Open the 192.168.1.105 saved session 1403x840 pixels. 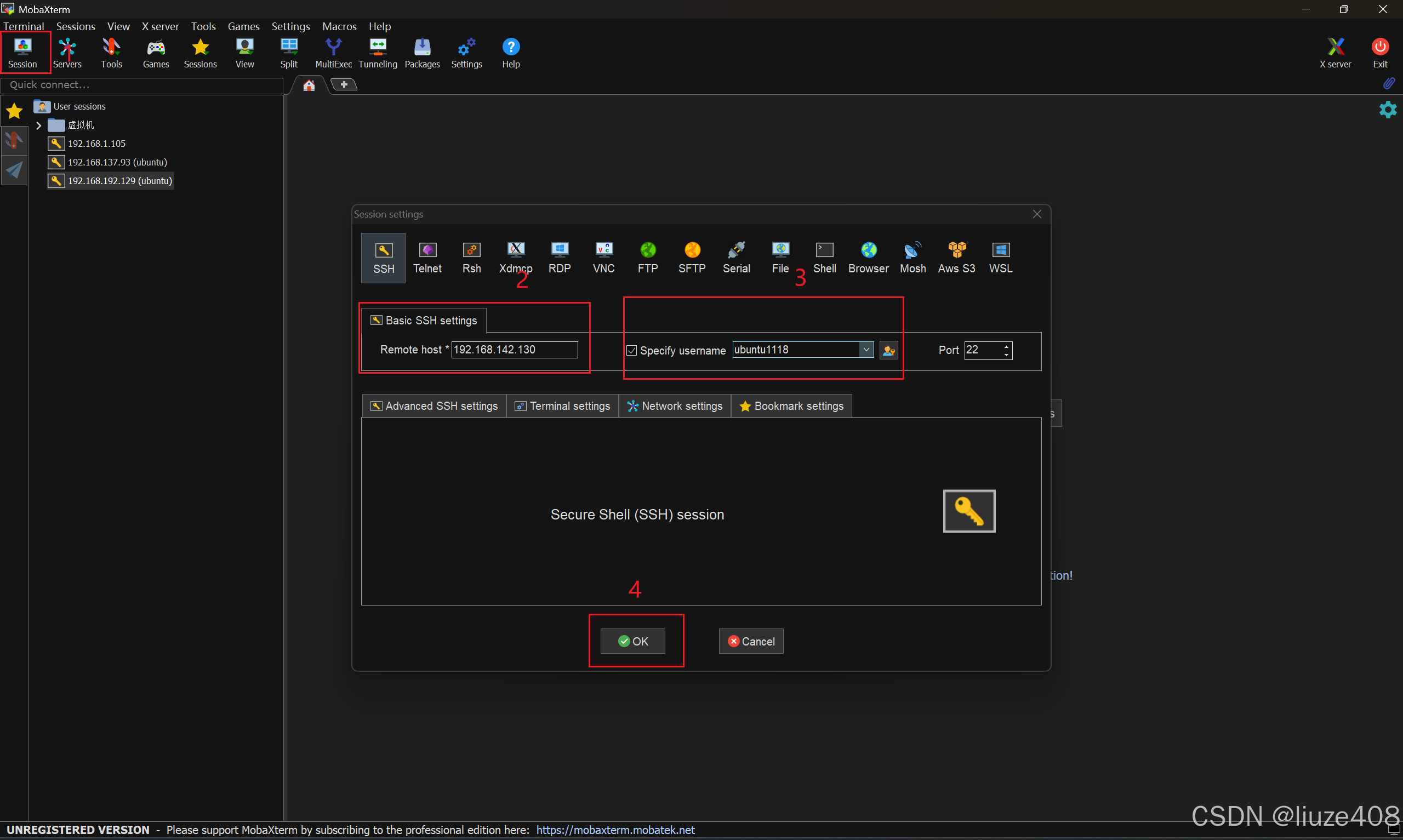point(96,144)
